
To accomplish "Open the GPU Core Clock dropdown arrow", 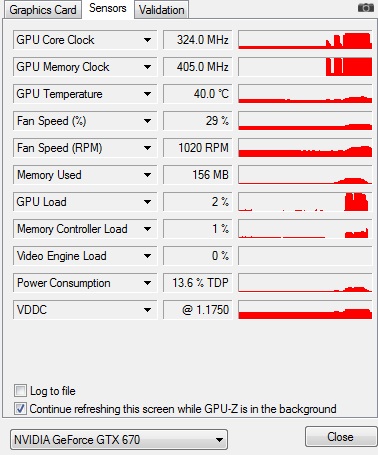I will [147, 40].
